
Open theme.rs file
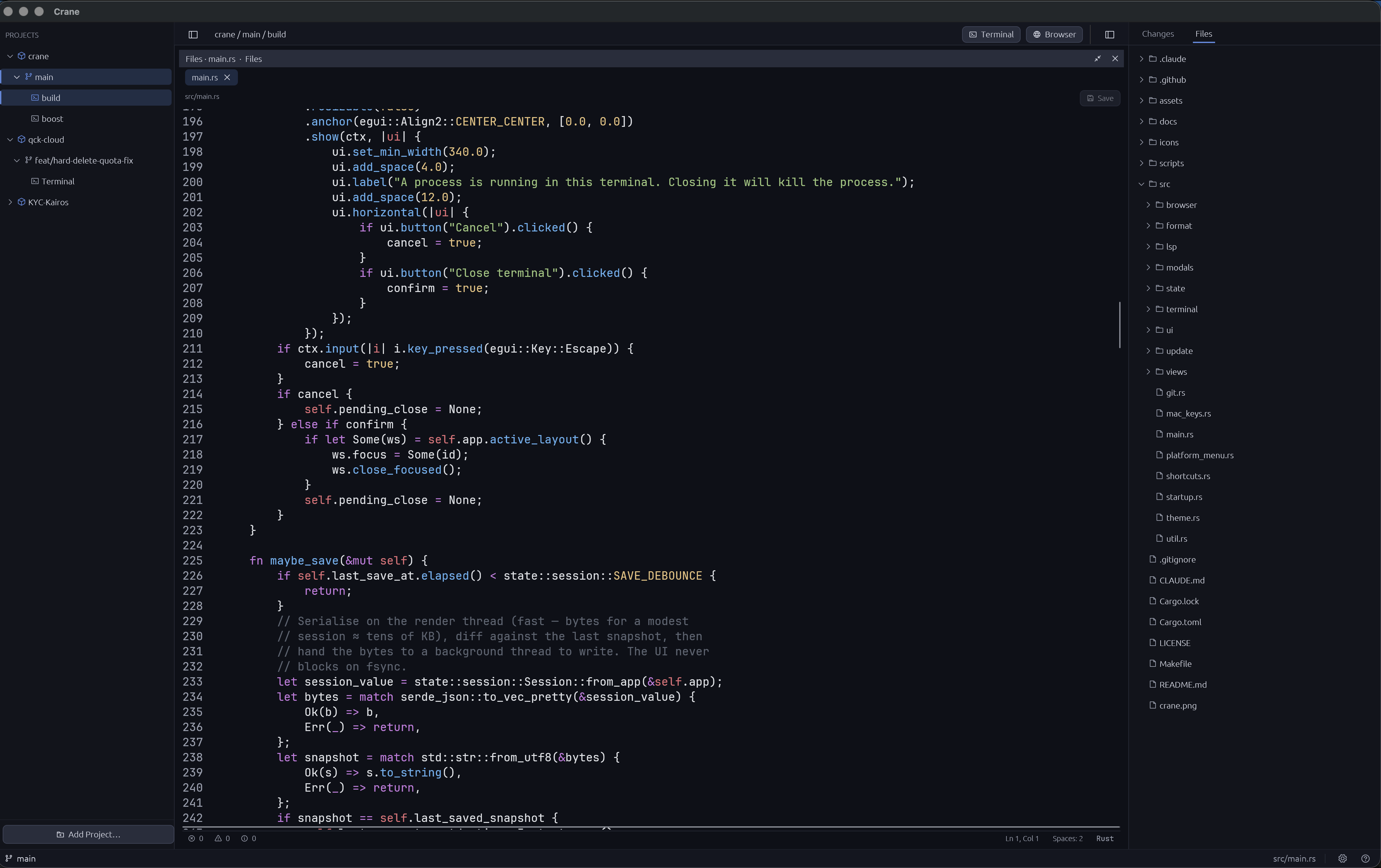tap(1182, 518)
